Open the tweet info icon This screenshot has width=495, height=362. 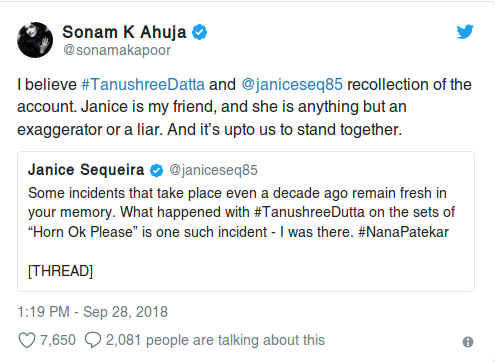coord(468,342)
